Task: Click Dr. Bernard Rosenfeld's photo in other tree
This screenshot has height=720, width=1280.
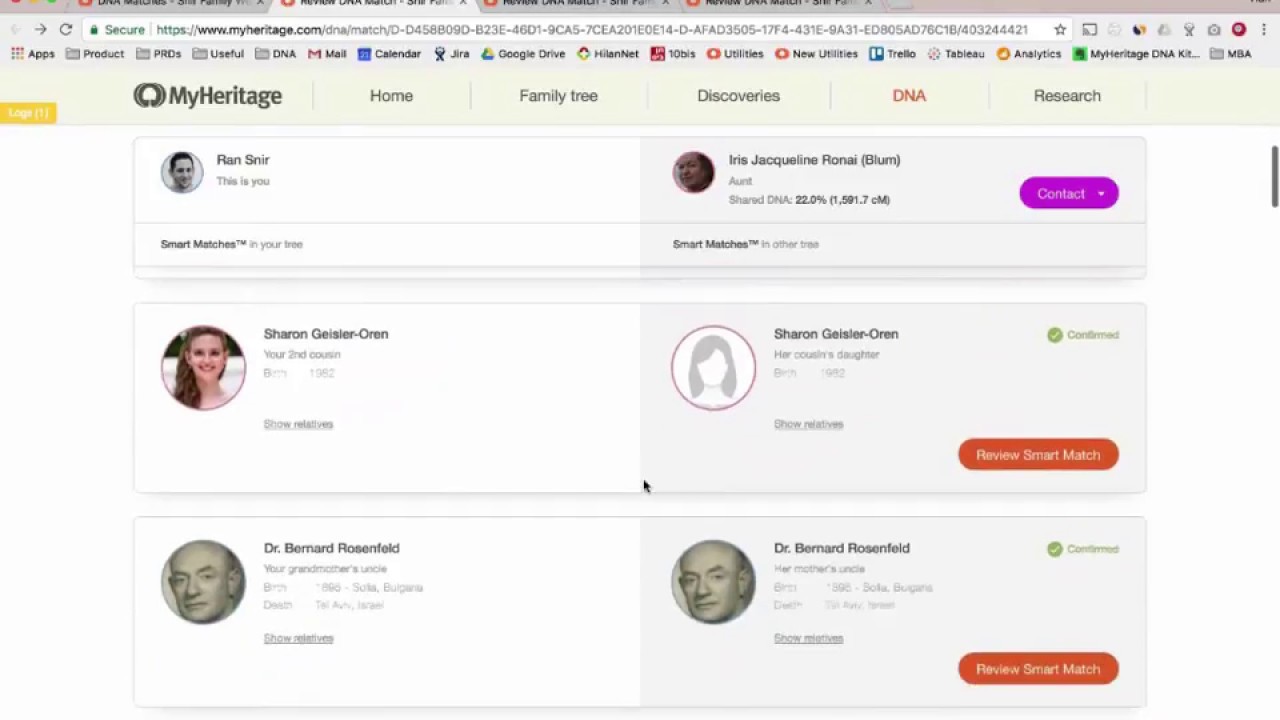Action: click(x=713, y=581)
